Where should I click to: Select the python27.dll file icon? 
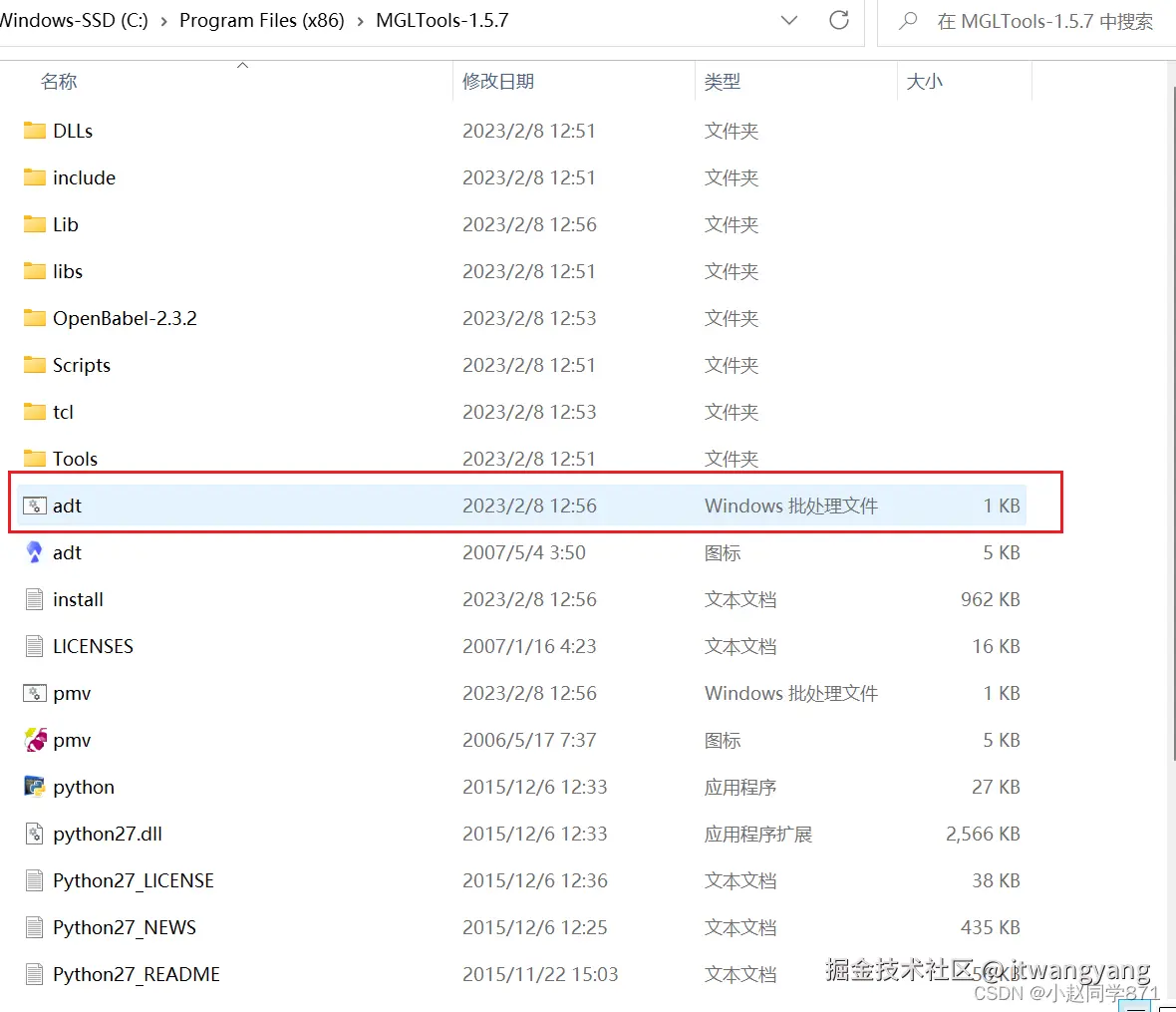point(35,834)
